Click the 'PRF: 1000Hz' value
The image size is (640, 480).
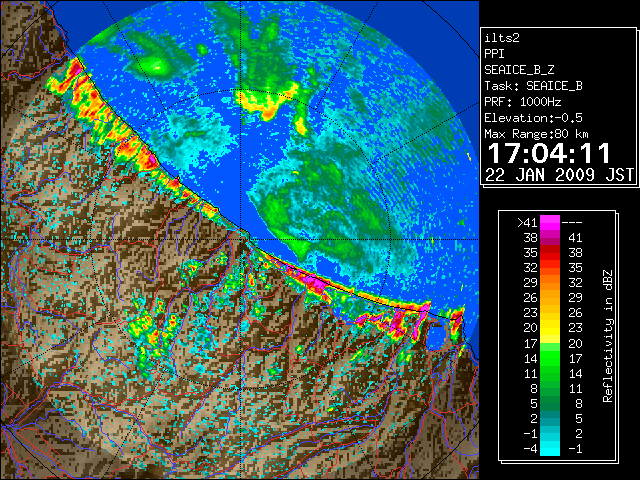click(x=522, y=102)
